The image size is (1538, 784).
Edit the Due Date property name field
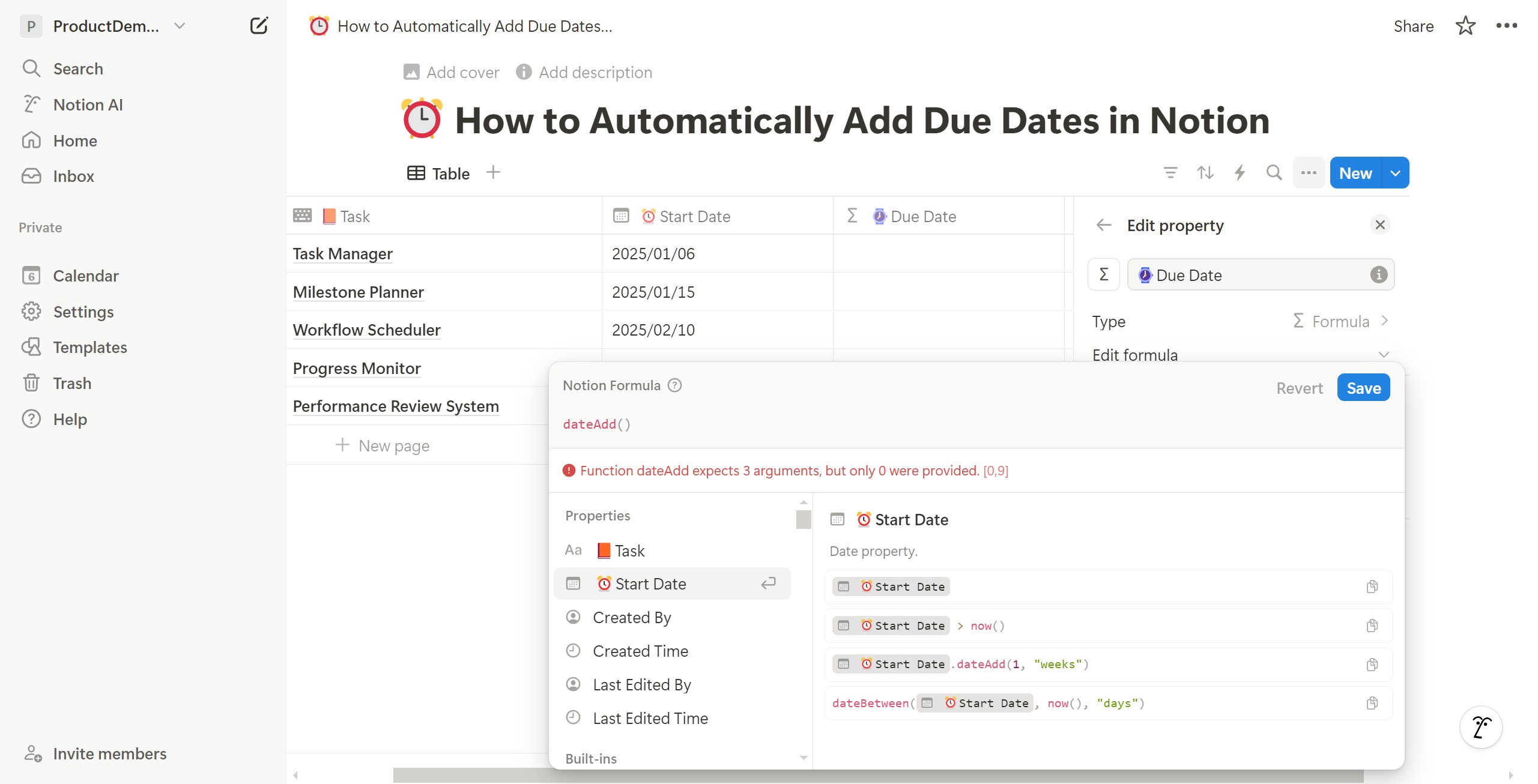pyautogui.click(x=1260, y=274)
